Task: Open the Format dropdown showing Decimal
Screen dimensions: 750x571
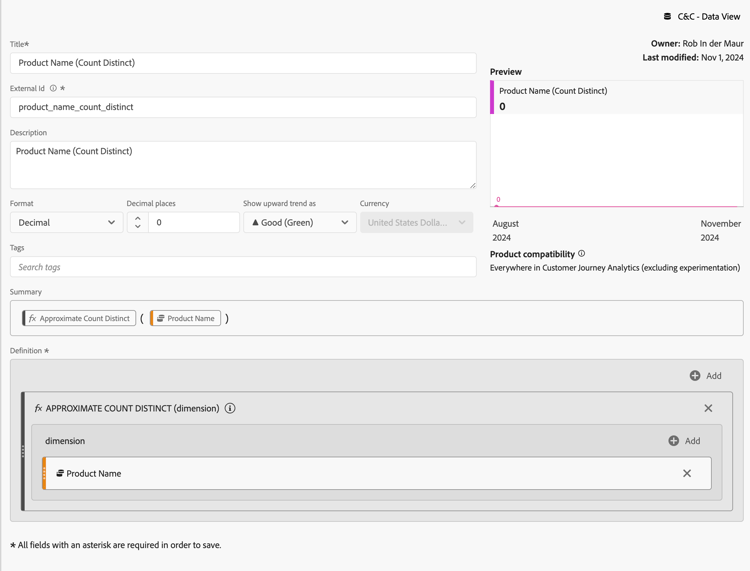Action: click(67, 223)
